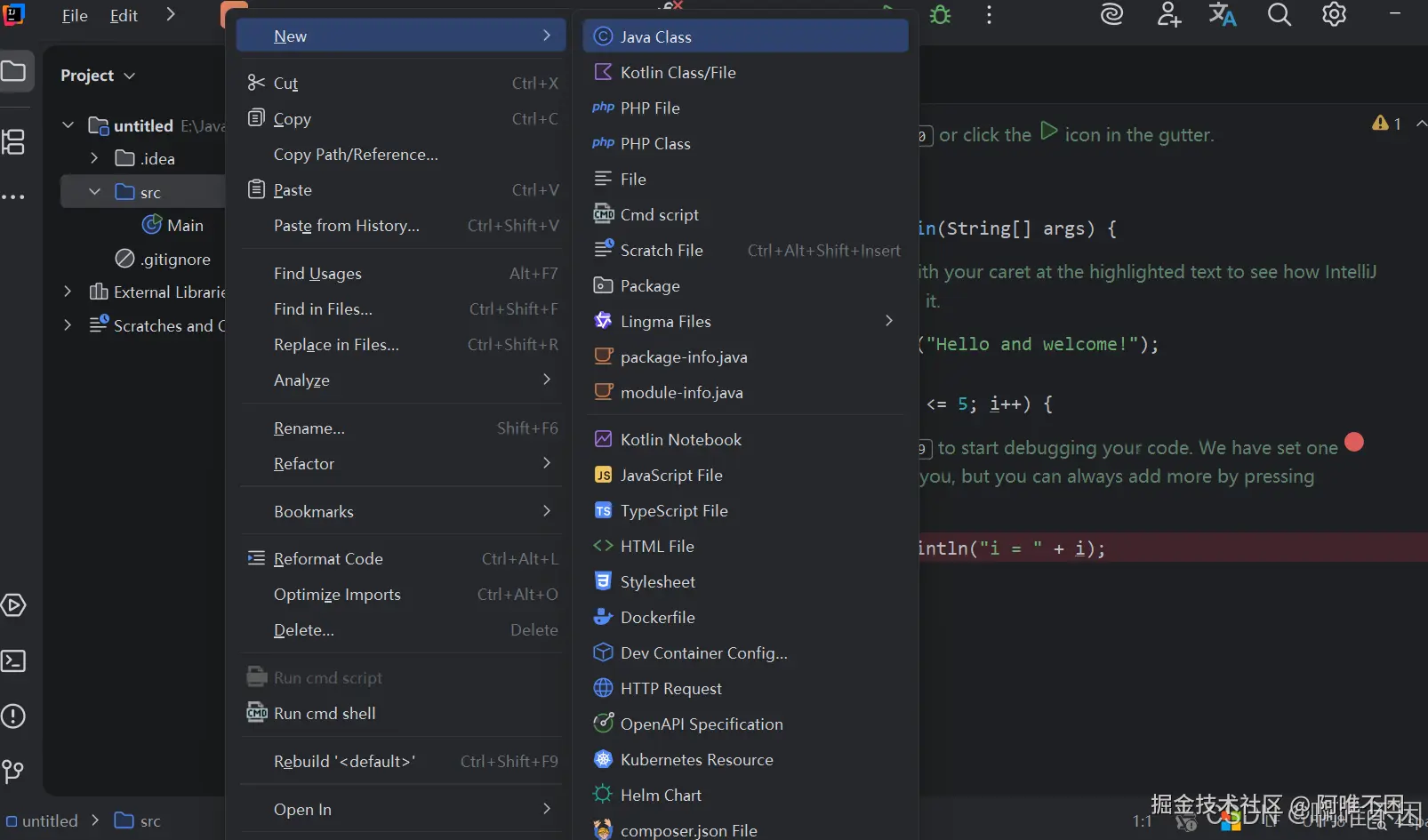Open the Analyze submenu

pyautogui.click(x=402, y=380)
